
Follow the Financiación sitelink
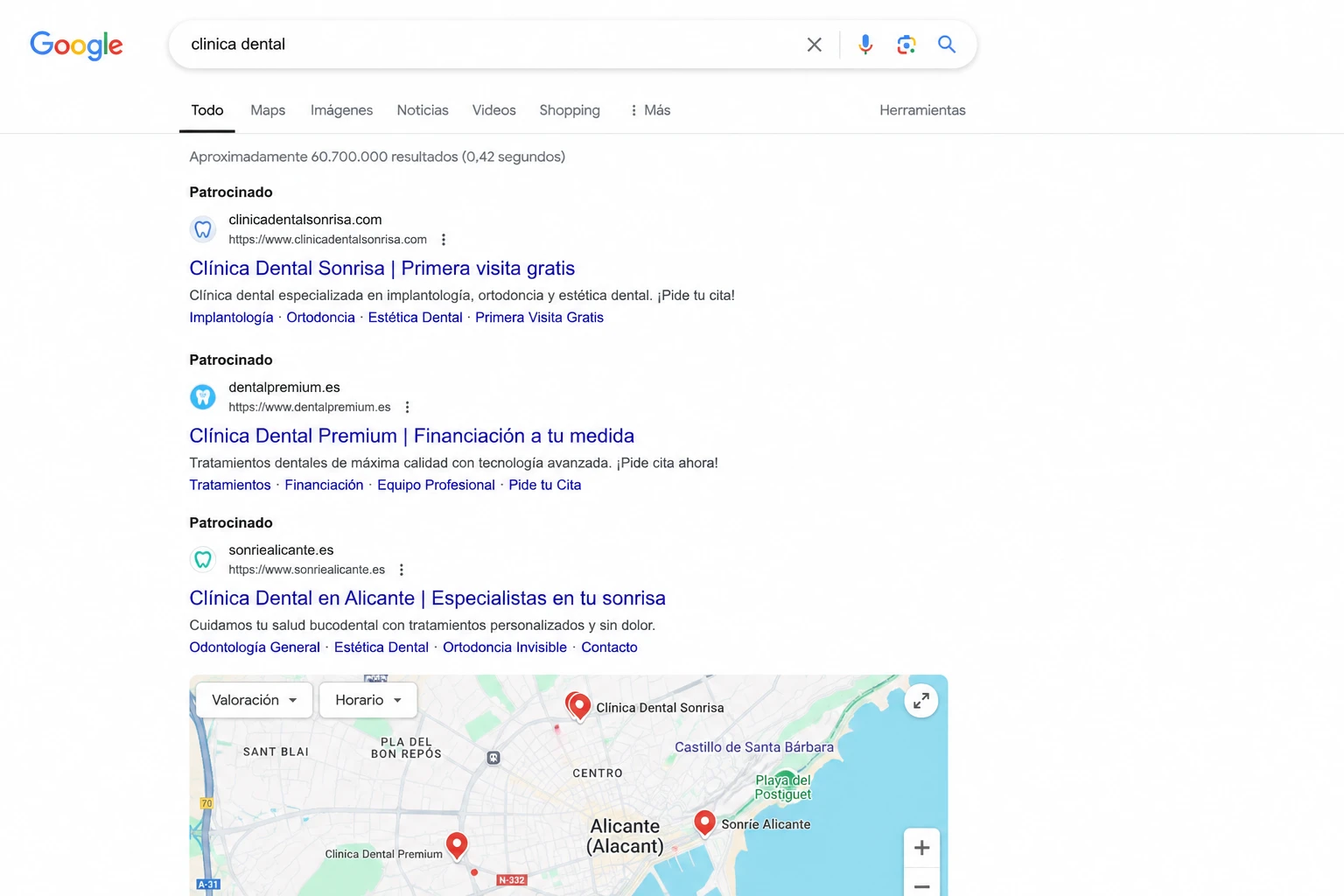324,485
